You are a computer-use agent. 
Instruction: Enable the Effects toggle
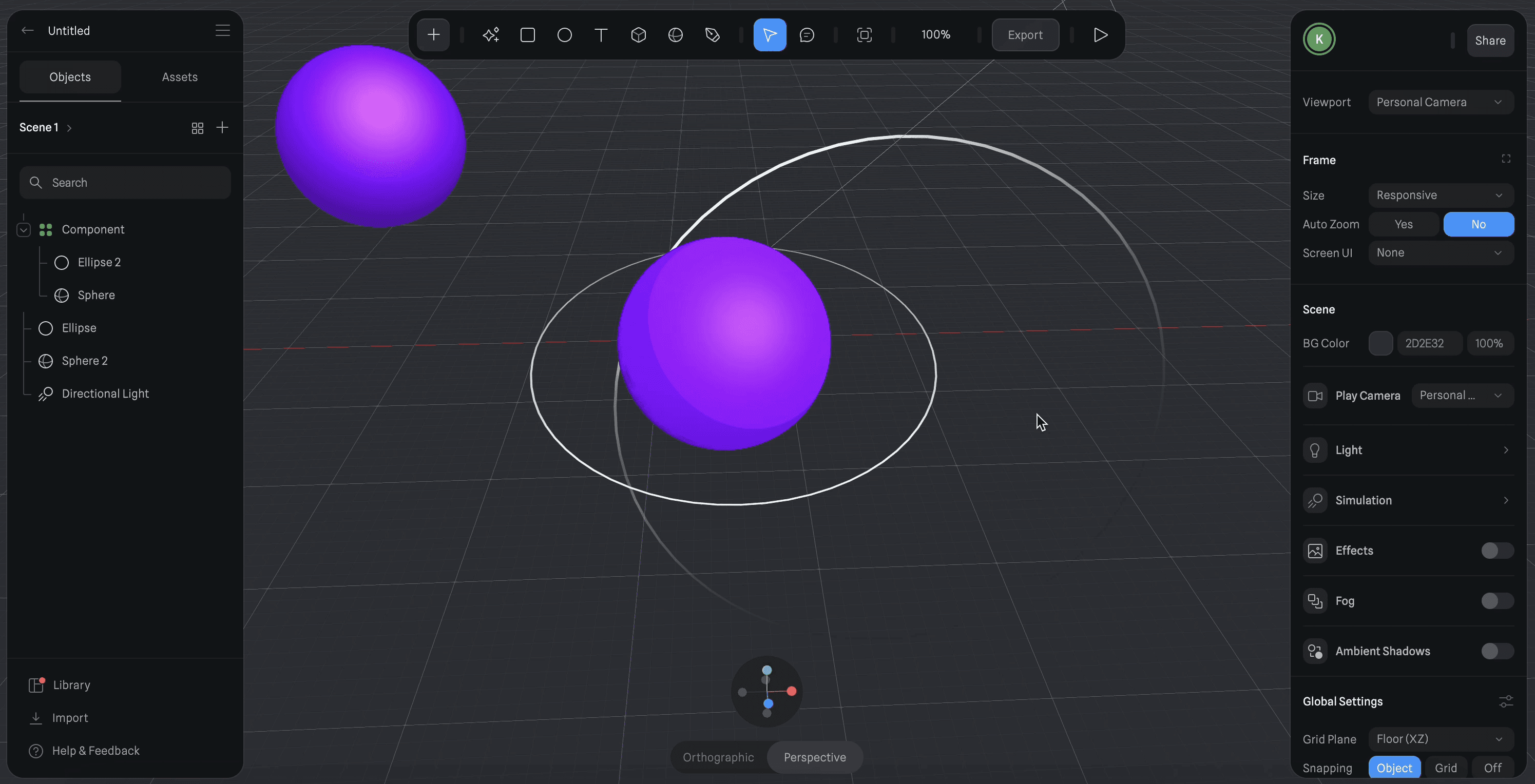(x=1497, y=551)
